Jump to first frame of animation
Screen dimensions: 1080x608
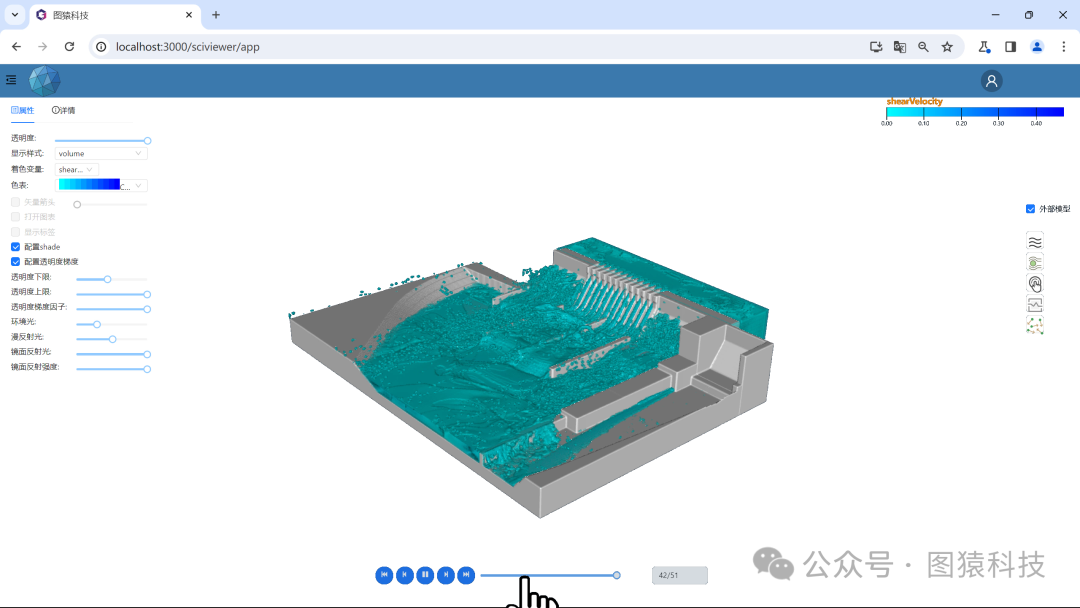point(384,575)
